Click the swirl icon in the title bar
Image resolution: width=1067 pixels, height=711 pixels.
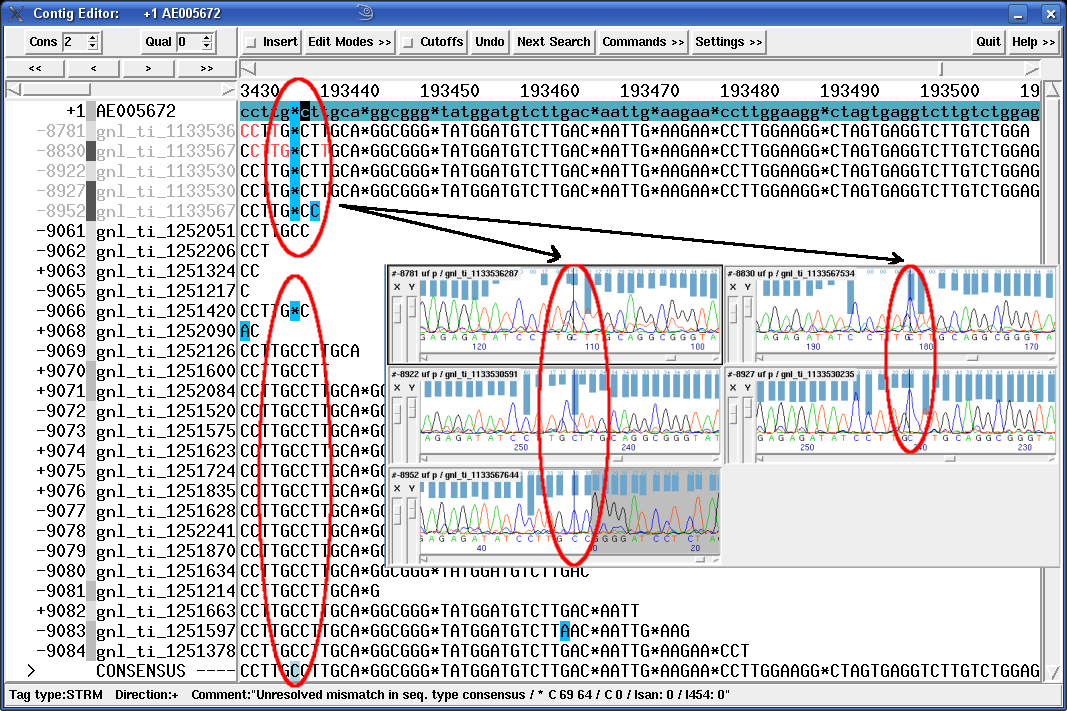pos(365,12)
